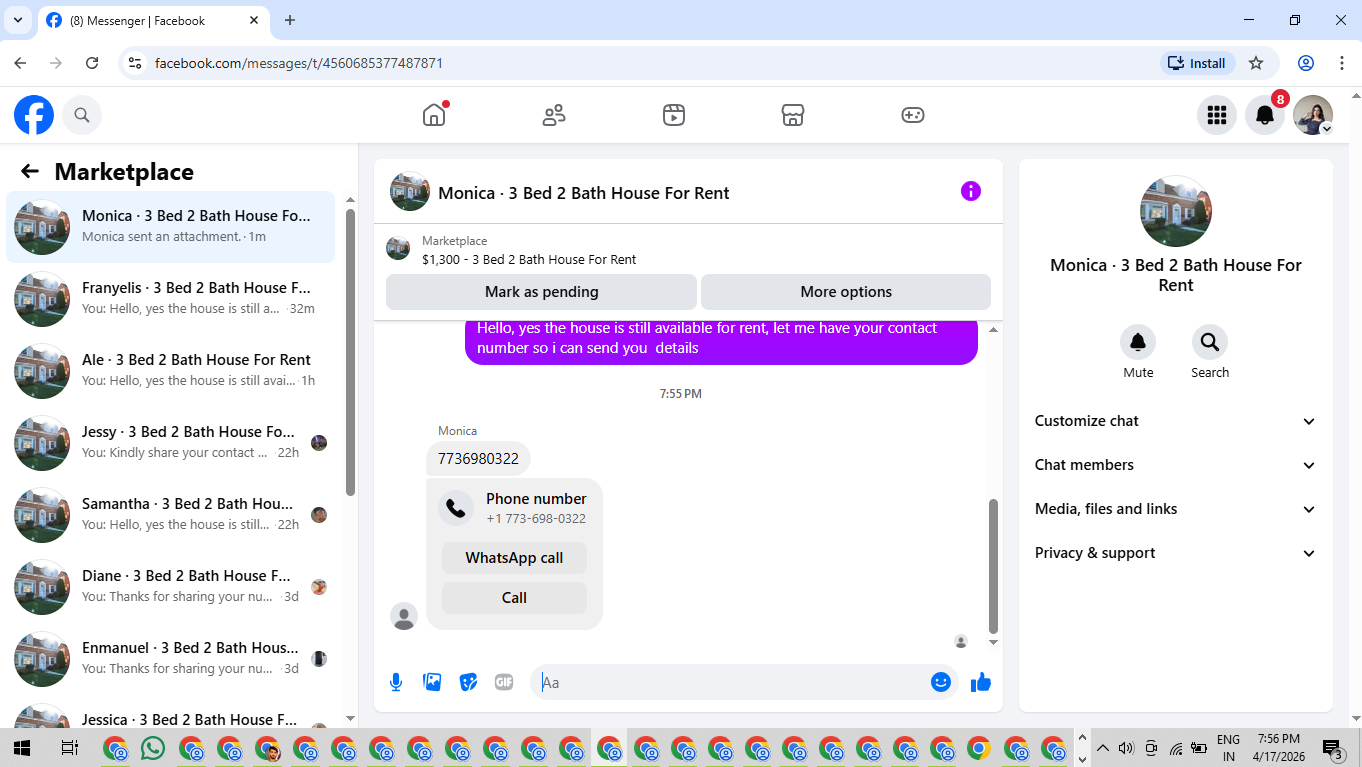Click Mark as pending
1362x767 pixels.
541,292
